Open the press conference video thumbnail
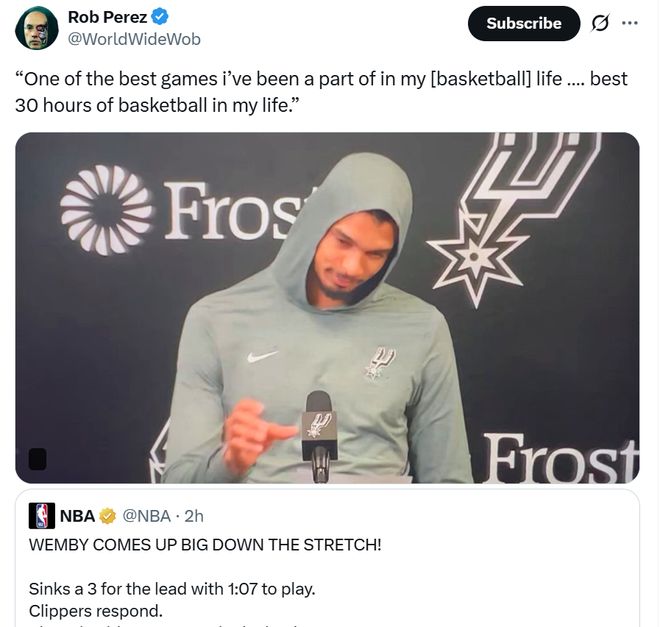660x627 pixels. point(327,308)
